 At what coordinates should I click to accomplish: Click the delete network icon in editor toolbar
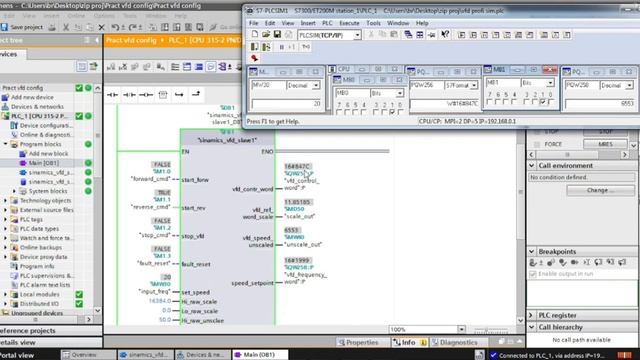(x=122, y=67)
